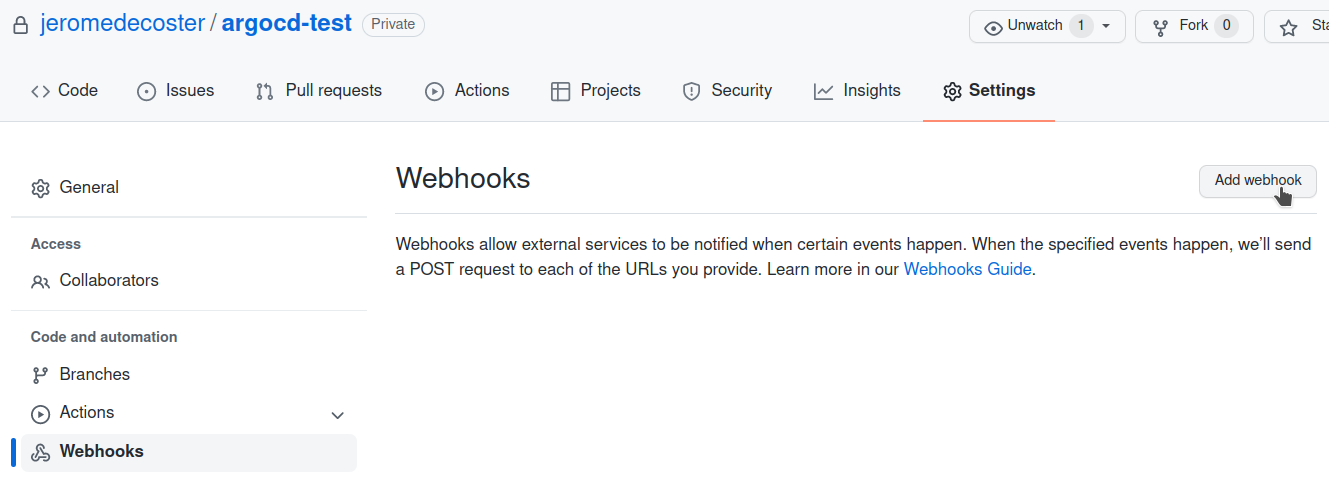Image resolution: width=1329 pixels, height=478 pixels.
Task: Click the Branches git-branch icon
Action: click(40, 375)
